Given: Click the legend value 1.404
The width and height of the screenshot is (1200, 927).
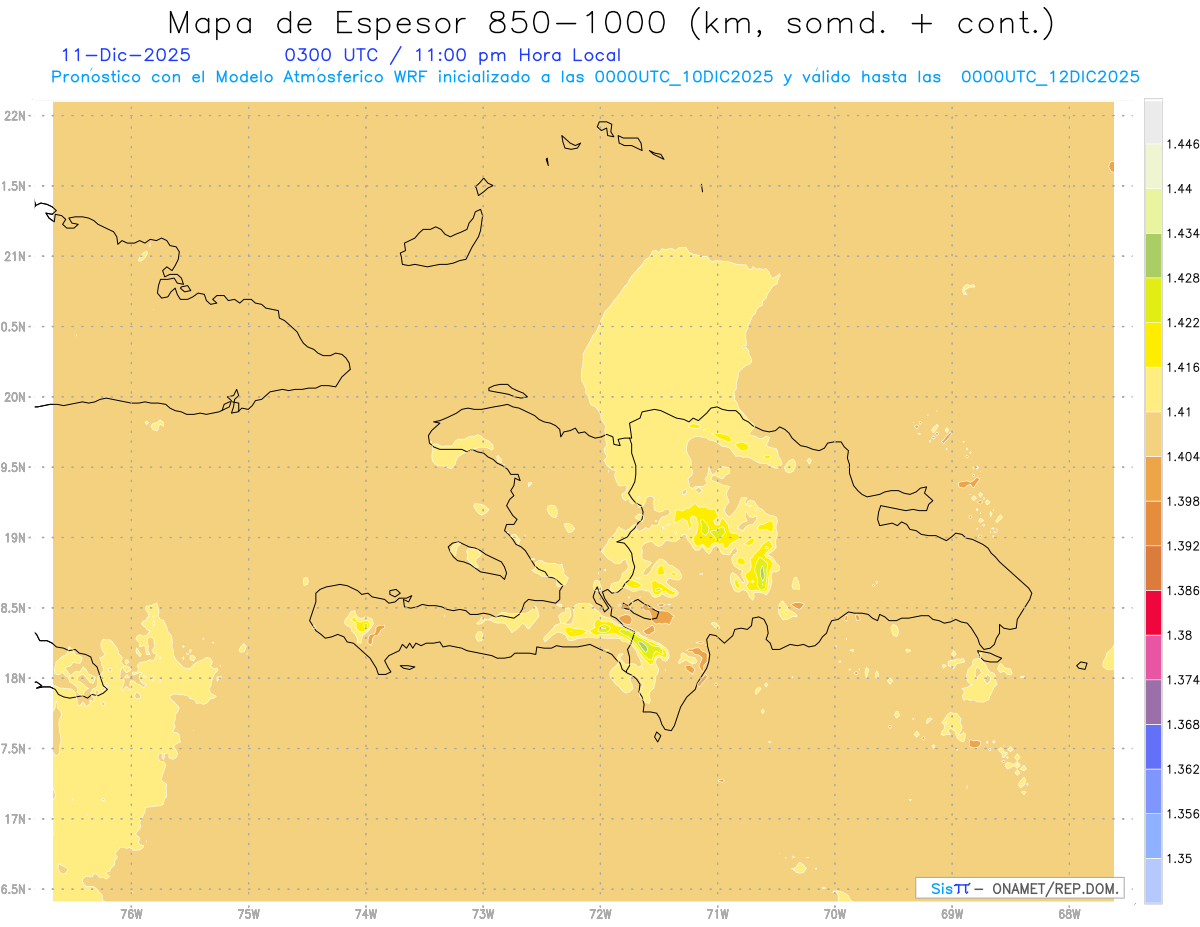Looking at the screenshot, I should click(x=1184, y=456).
